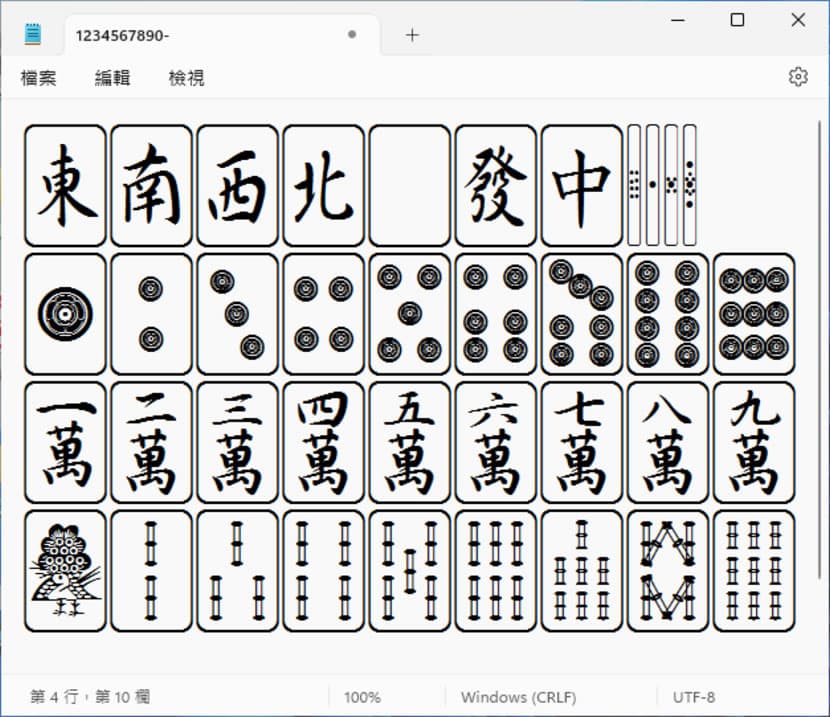The width and height of the screenshot is (830, 717).
Task: Click Windows (CRLF) line ending indicator
Action: pos(518,697)
